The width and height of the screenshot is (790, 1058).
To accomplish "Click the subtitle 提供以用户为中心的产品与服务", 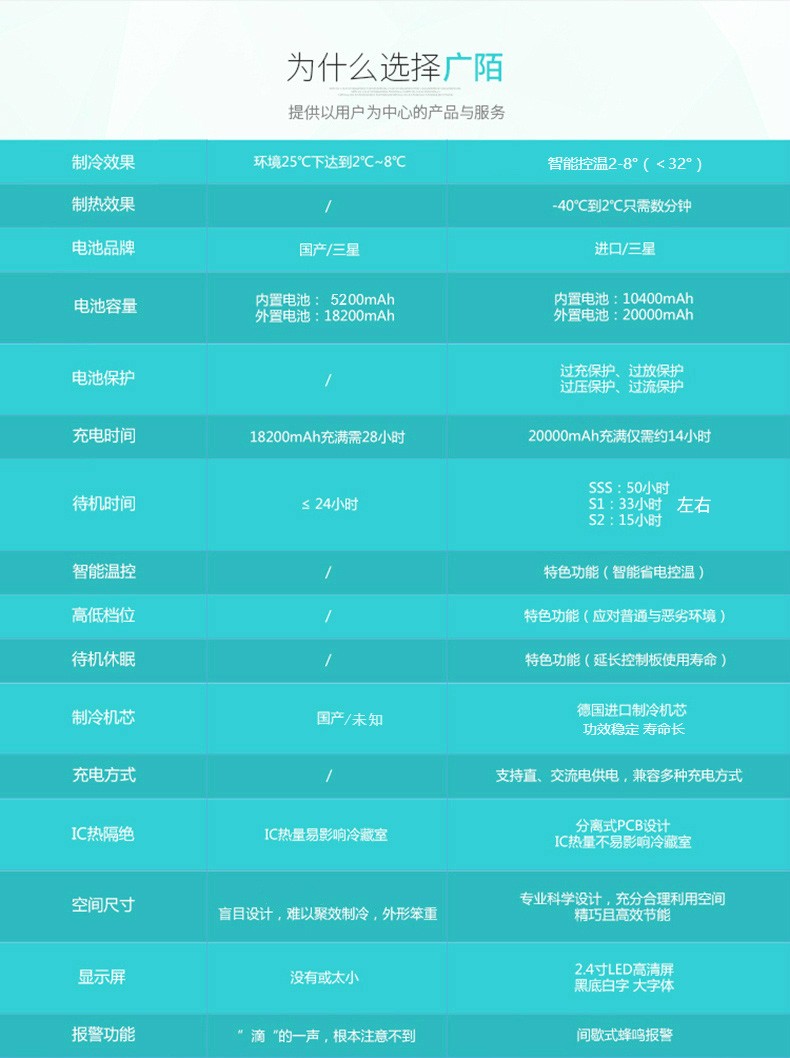I will (397, 112).
